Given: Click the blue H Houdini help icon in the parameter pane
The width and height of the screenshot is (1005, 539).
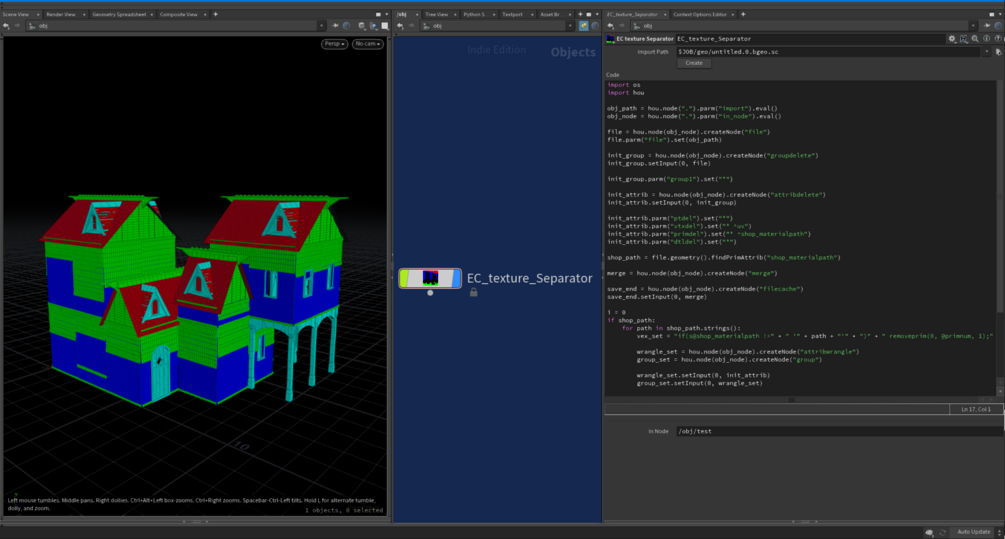Looking at the screenshot, I should tap(963, 39).
